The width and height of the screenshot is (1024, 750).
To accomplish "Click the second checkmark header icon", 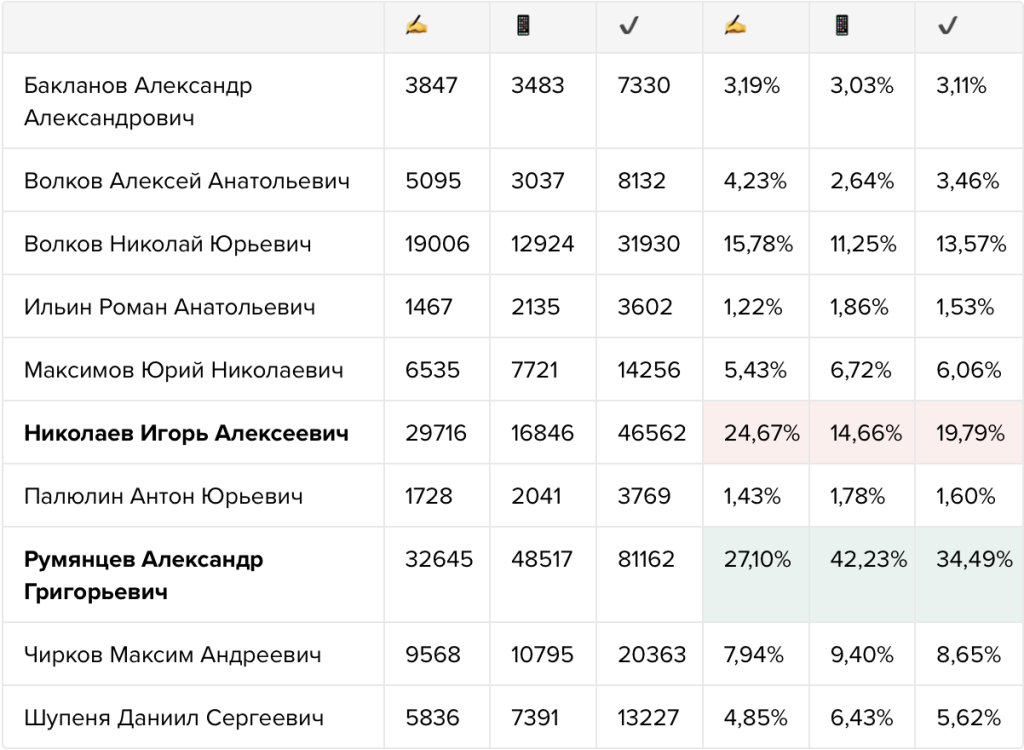I will tap(947, 26).
